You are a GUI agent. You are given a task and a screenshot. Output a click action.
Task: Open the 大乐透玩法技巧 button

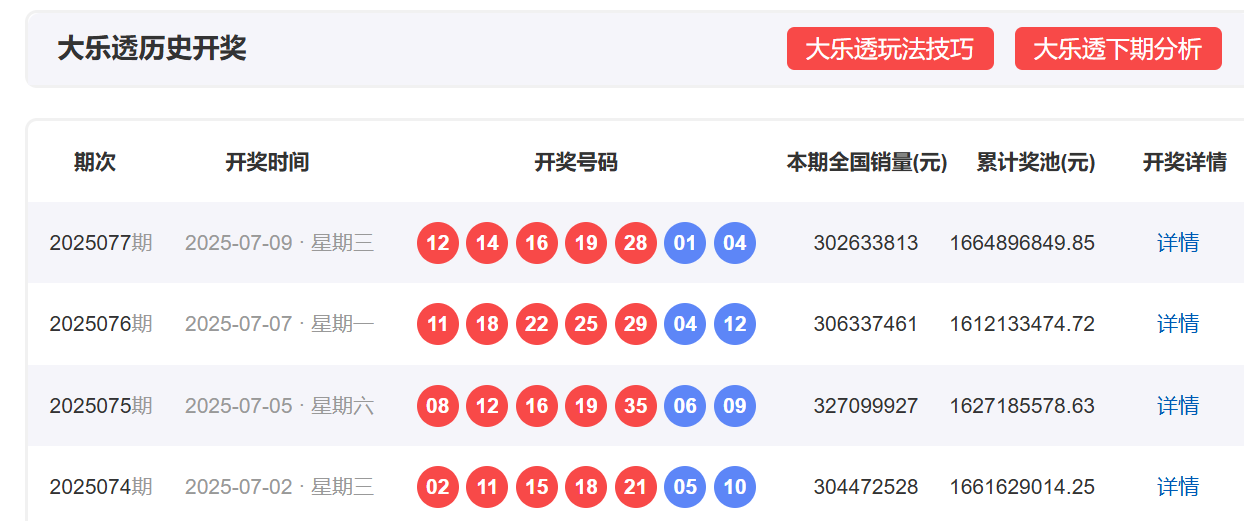(x=890, y=49)
